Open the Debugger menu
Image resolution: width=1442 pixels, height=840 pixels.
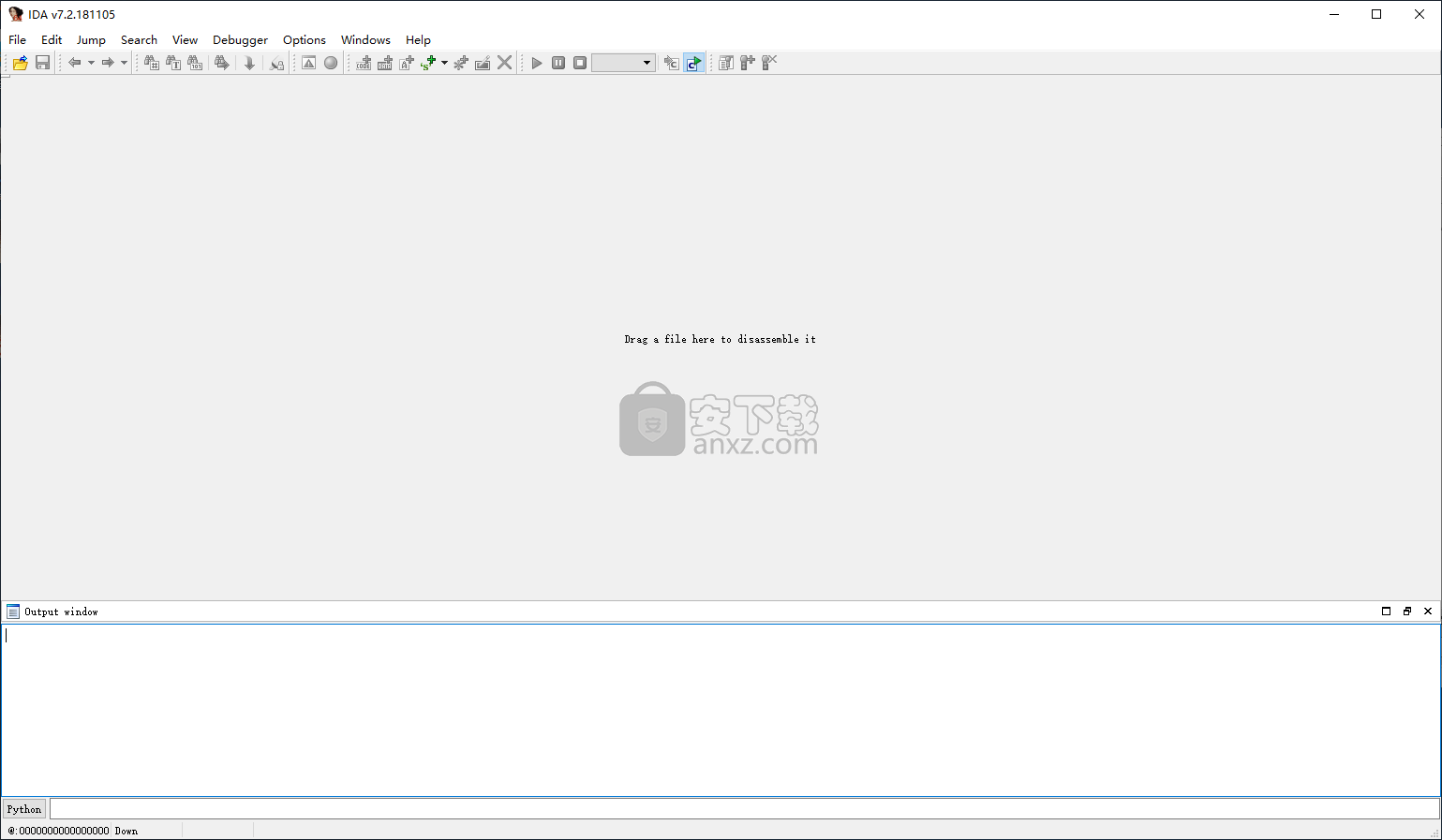240,39
